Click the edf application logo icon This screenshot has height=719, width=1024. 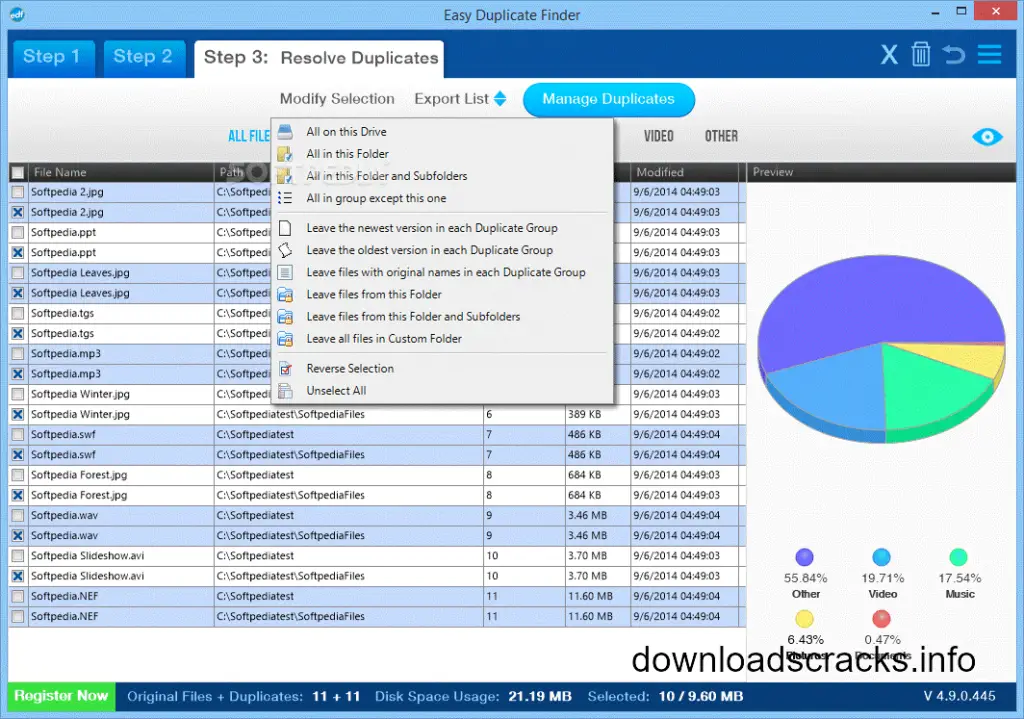pyautogui.click(x=17, y=14)
